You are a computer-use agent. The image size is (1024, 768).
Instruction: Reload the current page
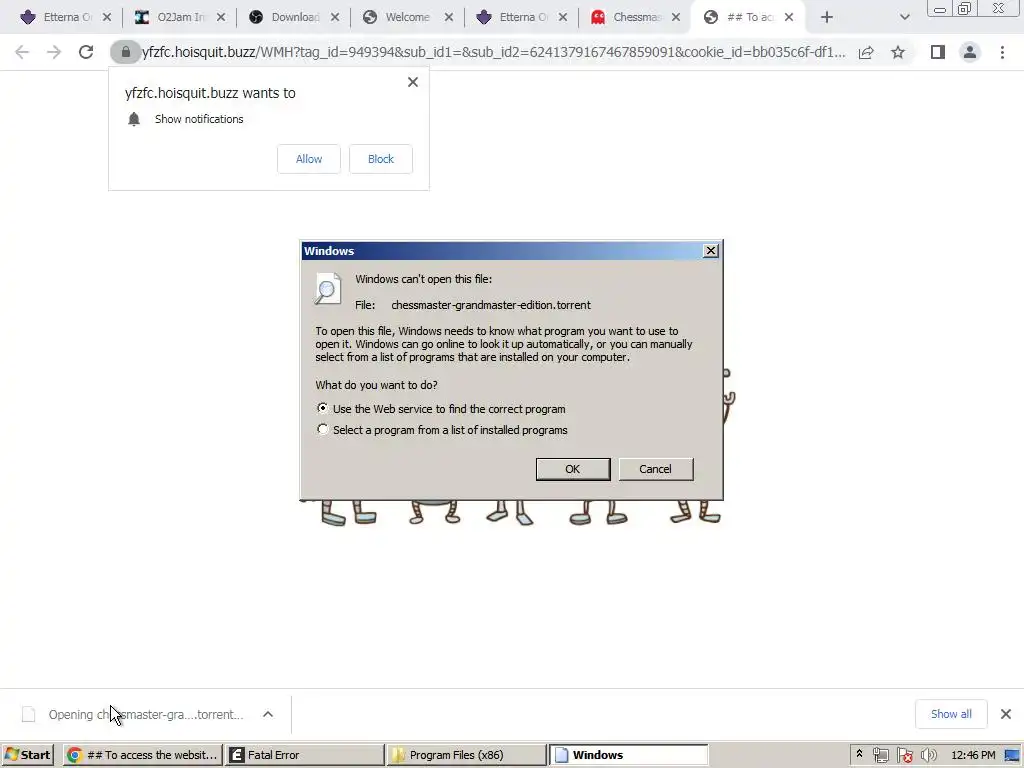(86, 52)
